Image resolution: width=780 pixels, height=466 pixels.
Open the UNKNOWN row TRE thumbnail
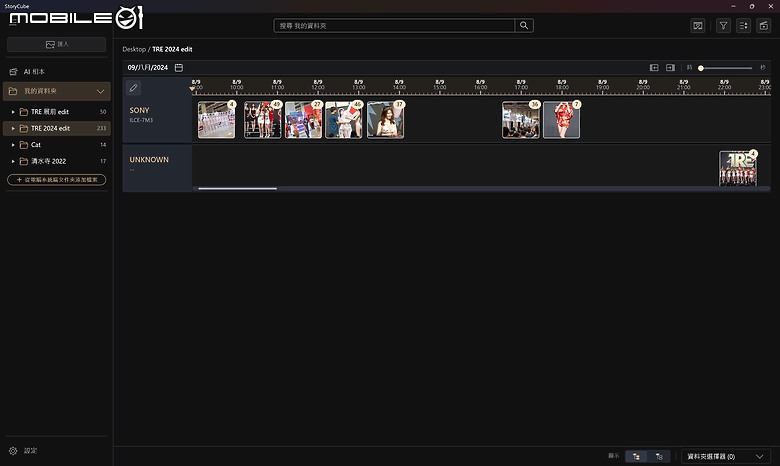(x=738, y=169)
